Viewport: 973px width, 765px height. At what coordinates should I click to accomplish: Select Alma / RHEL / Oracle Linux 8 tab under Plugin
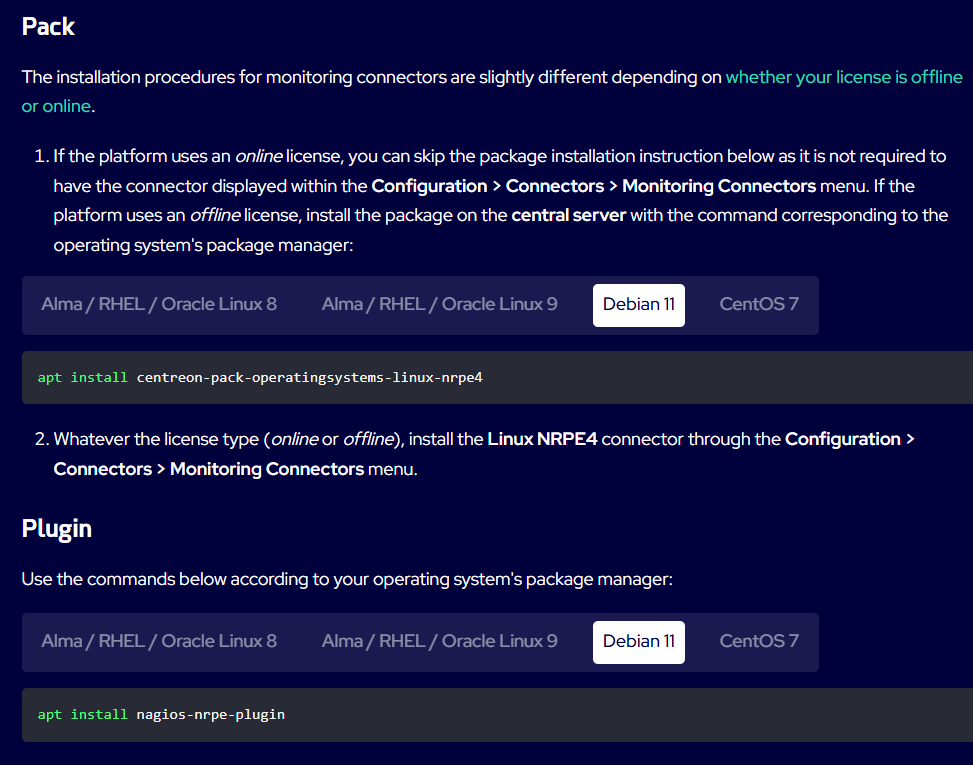pos(159,642)
